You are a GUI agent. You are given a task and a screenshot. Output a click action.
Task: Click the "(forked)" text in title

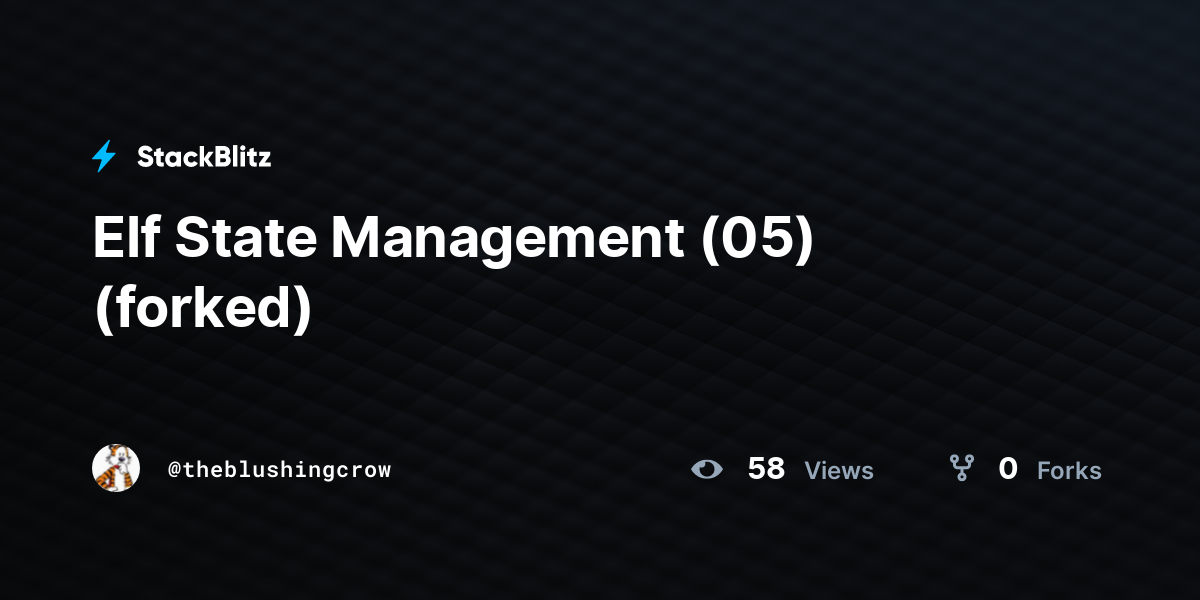[x=203, y=309]
